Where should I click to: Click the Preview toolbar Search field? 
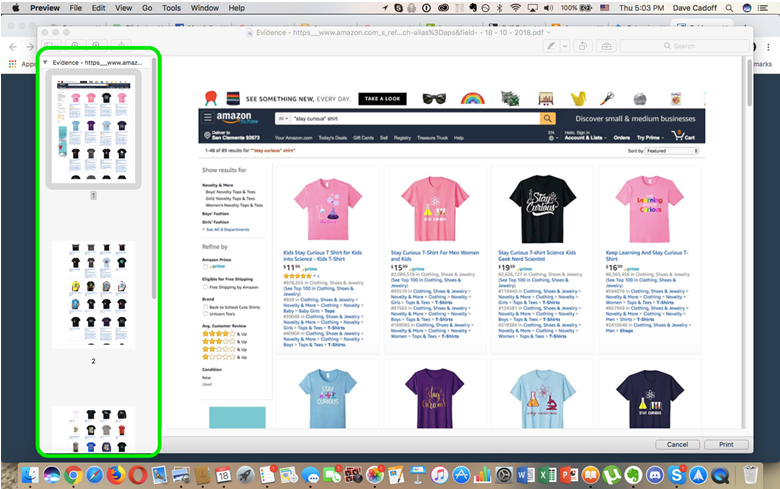(x=684, y=46)
